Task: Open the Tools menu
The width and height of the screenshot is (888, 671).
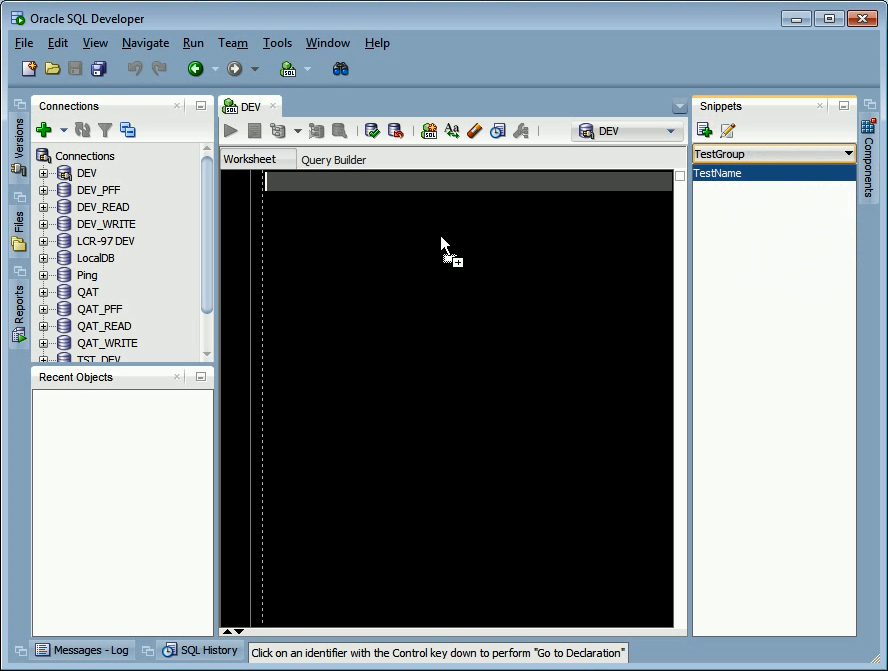Action: [278, 43]
